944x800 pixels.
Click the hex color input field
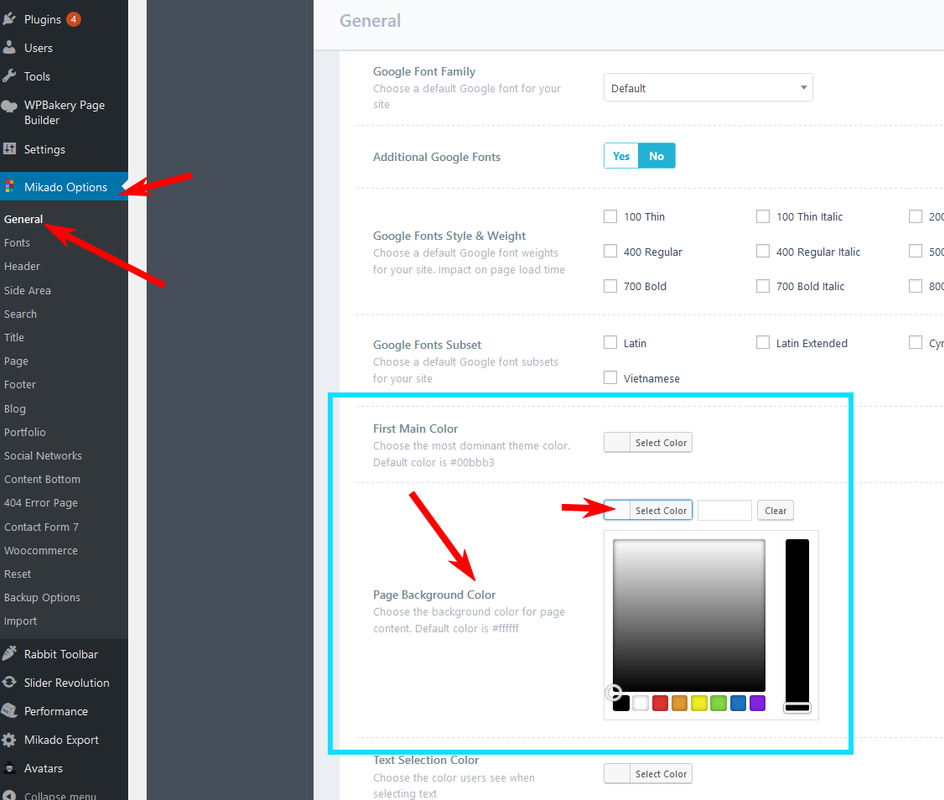(x=724, y=510)
